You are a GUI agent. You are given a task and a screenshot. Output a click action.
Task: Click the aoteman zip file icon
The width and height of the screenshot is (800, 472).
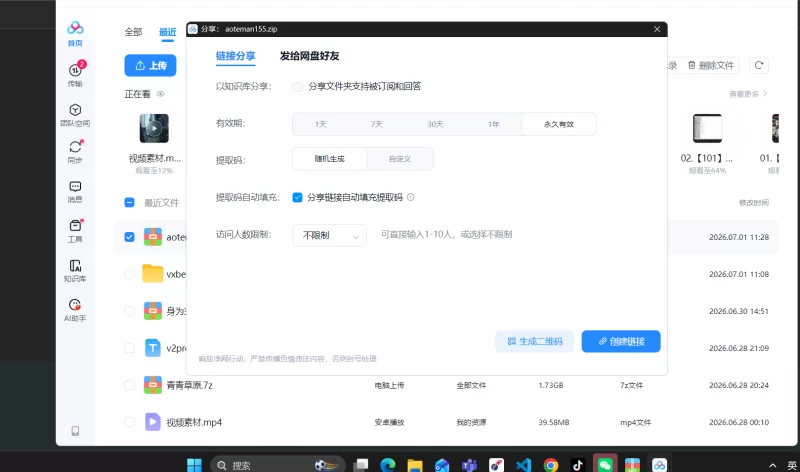click(153, 237)
